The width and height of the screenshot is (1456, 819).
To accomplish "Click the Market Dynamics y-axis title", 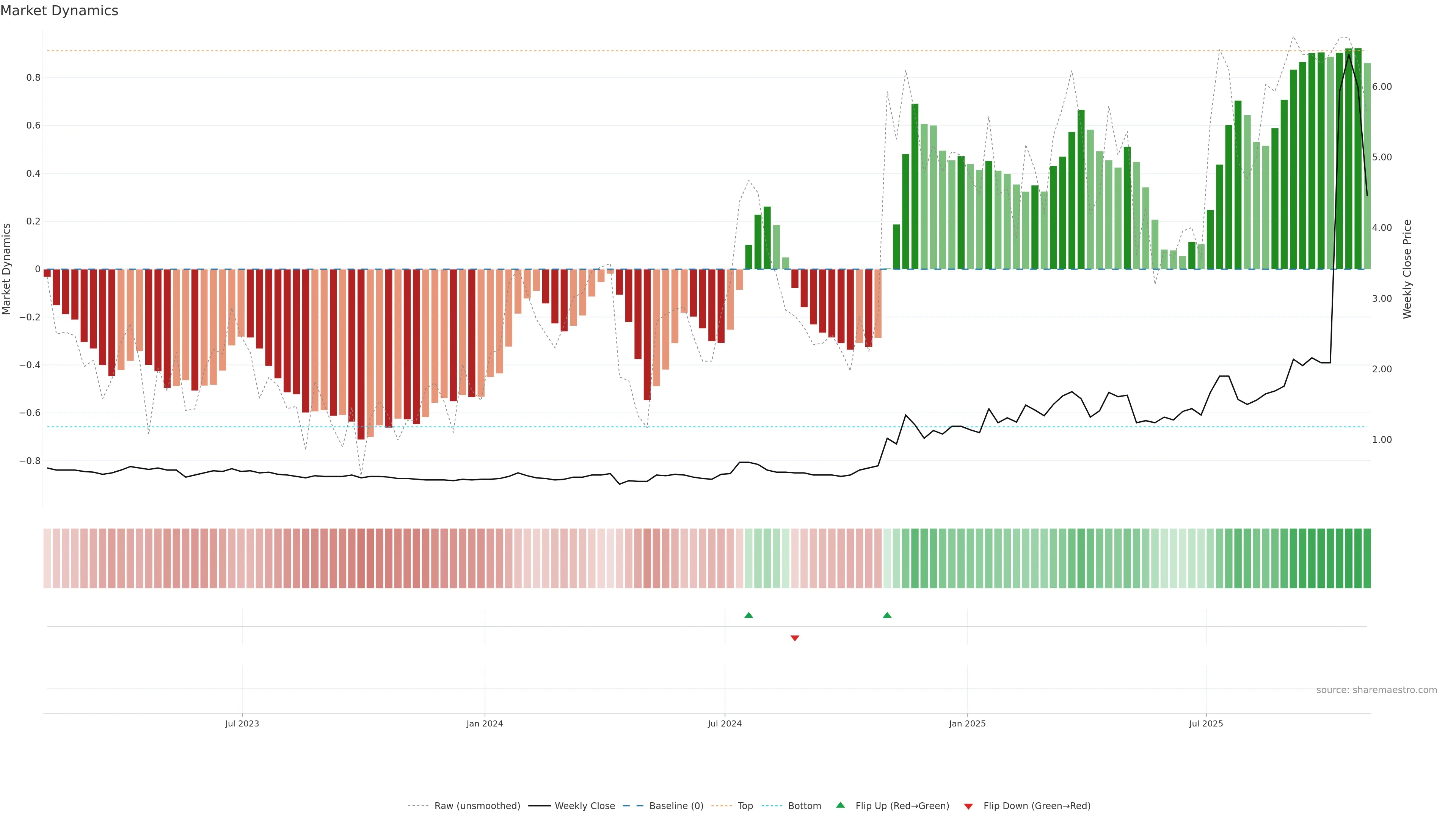I will point(7,269).
